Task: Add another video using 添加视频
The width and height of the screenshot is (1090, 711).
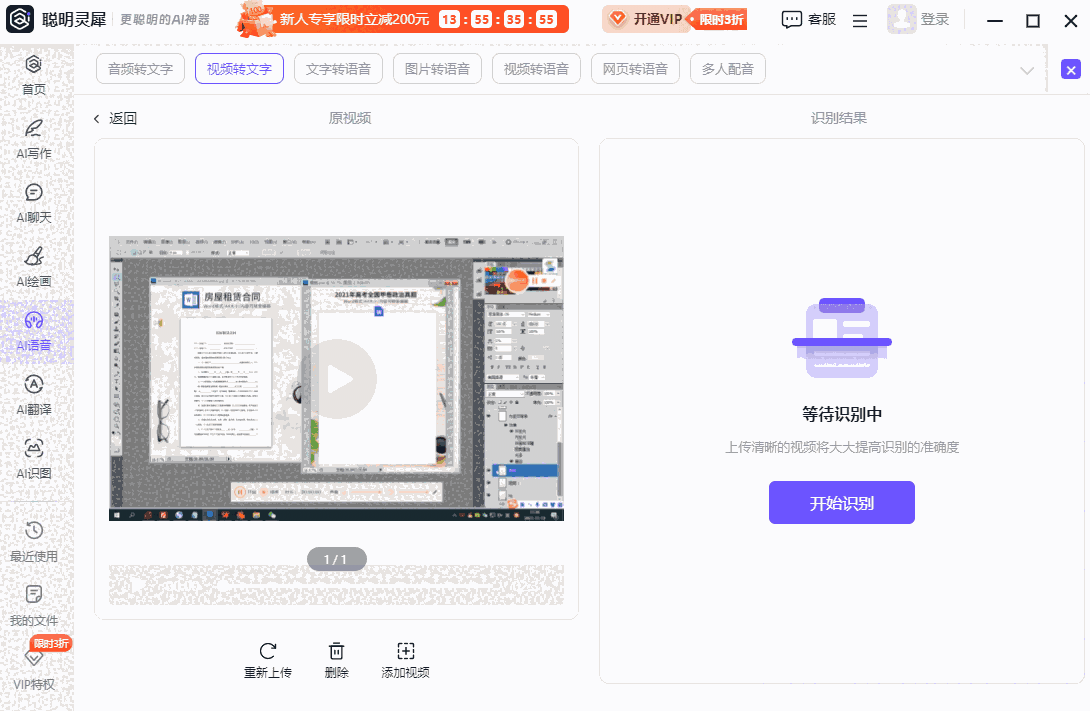Action: (405, 659)
